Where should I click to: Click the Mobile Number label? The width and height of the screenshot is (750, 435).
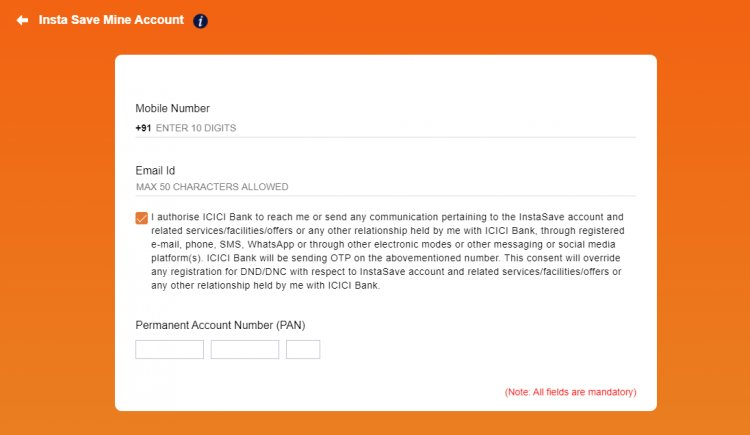pyautogui.click(x=172, y=109)
